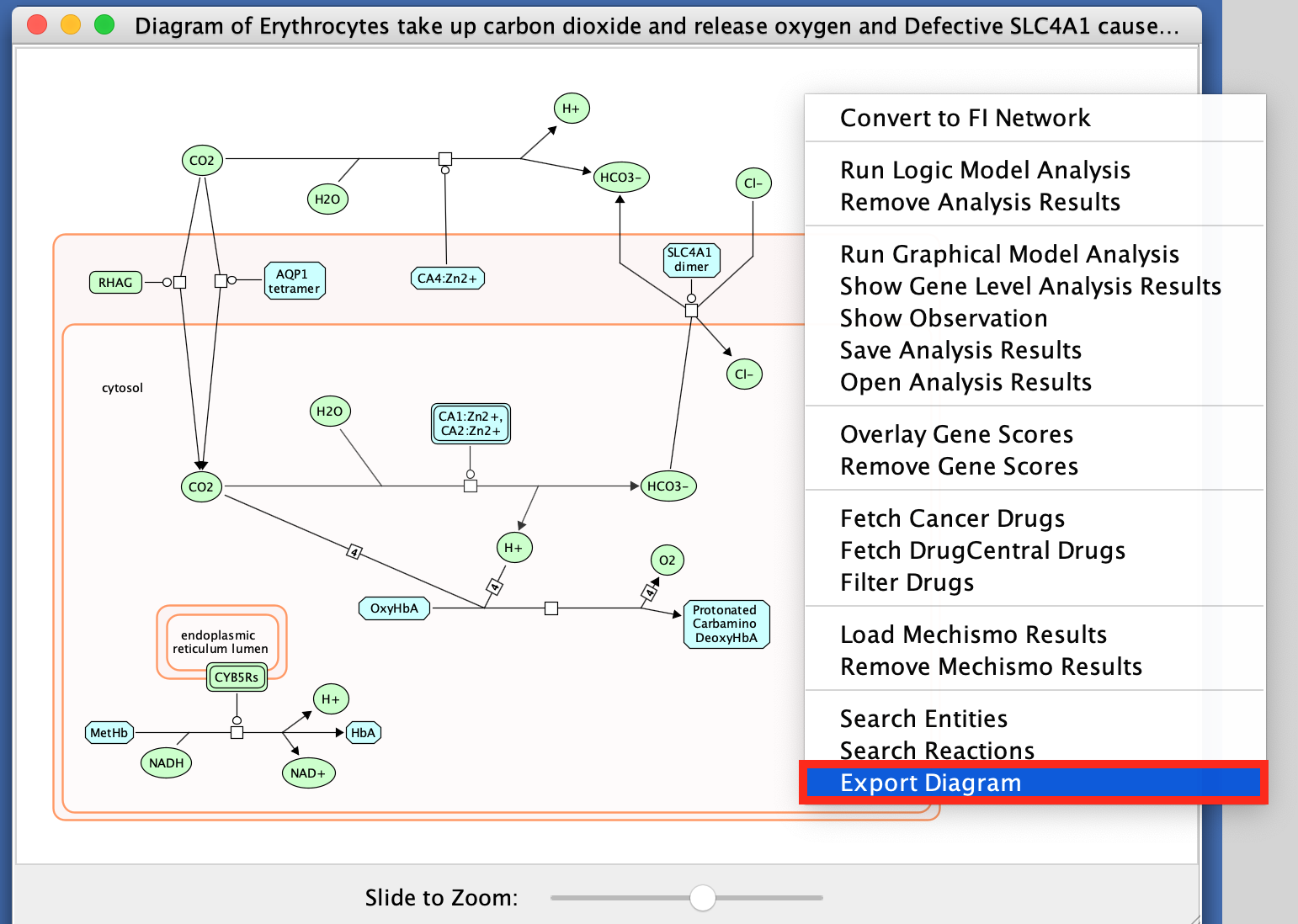The image size is (1298, 924).
Task: Select Convert to FI Network menu item
Action: [x=1035, y=118]
